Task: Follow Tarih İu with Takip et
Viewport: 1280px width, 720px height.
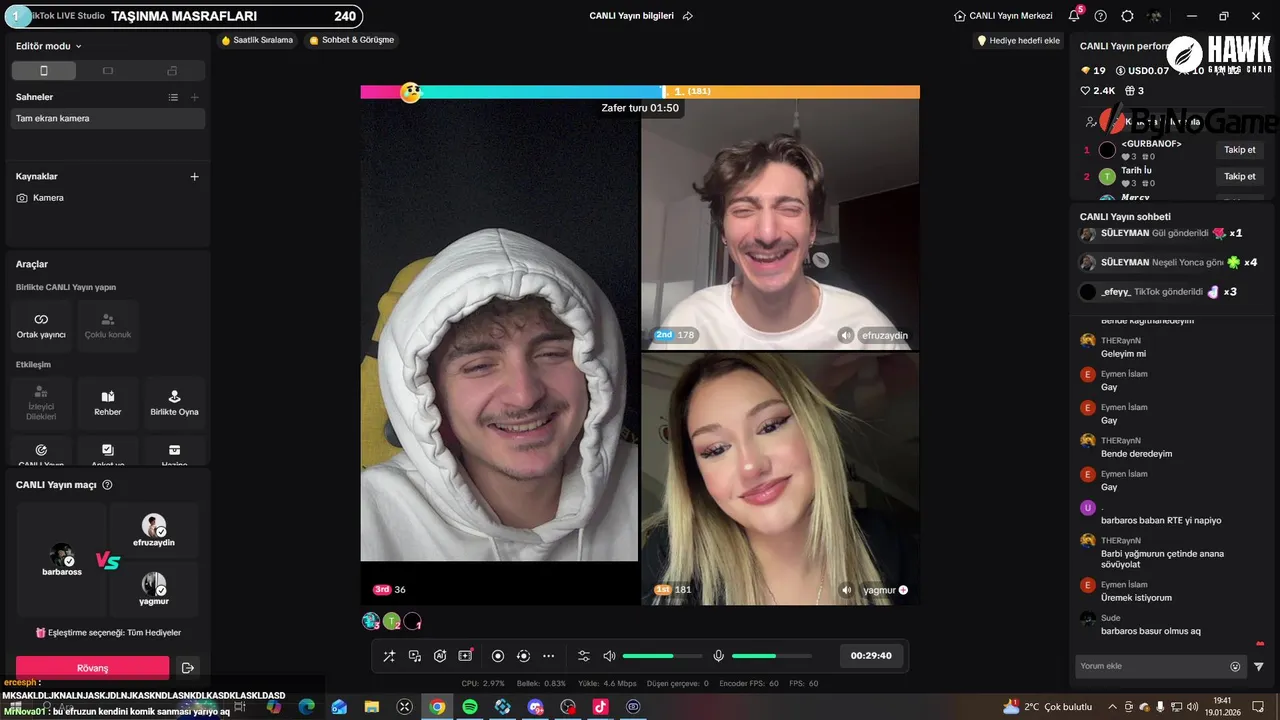Action: [x=1239, y=176]
